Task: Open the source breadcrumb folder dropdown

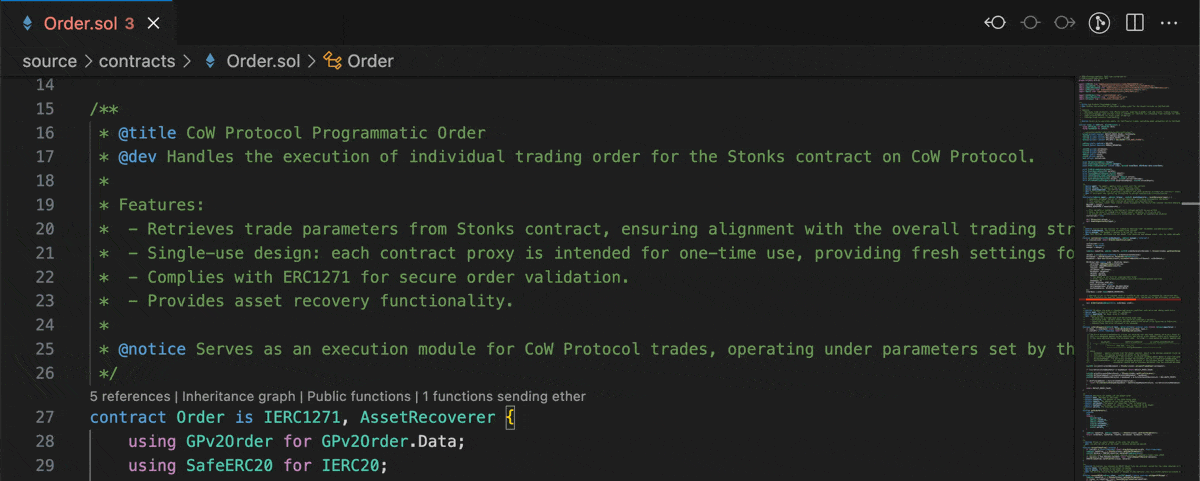Action: pos(49,61)
